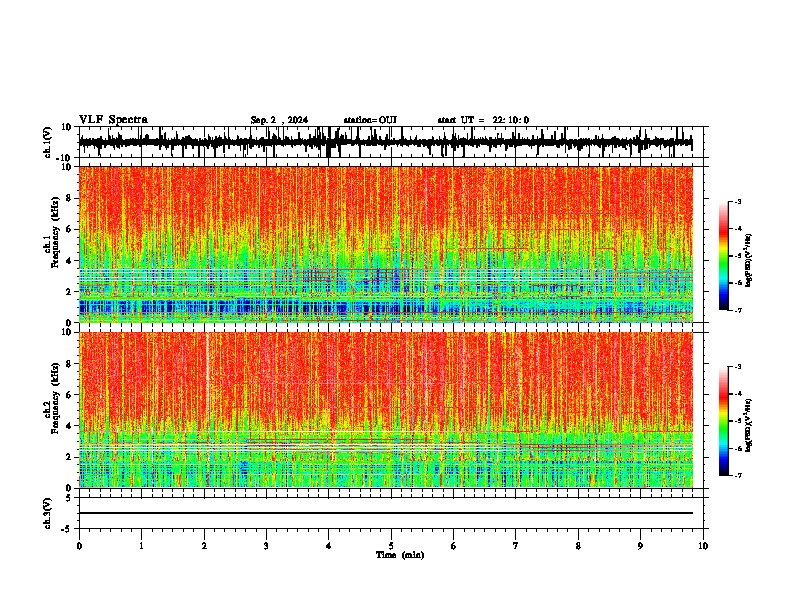Screen dimensions: 792x612
Task: Click the ch.1 'Frequency (kHz)' axis label
Action: coord(55,233)
